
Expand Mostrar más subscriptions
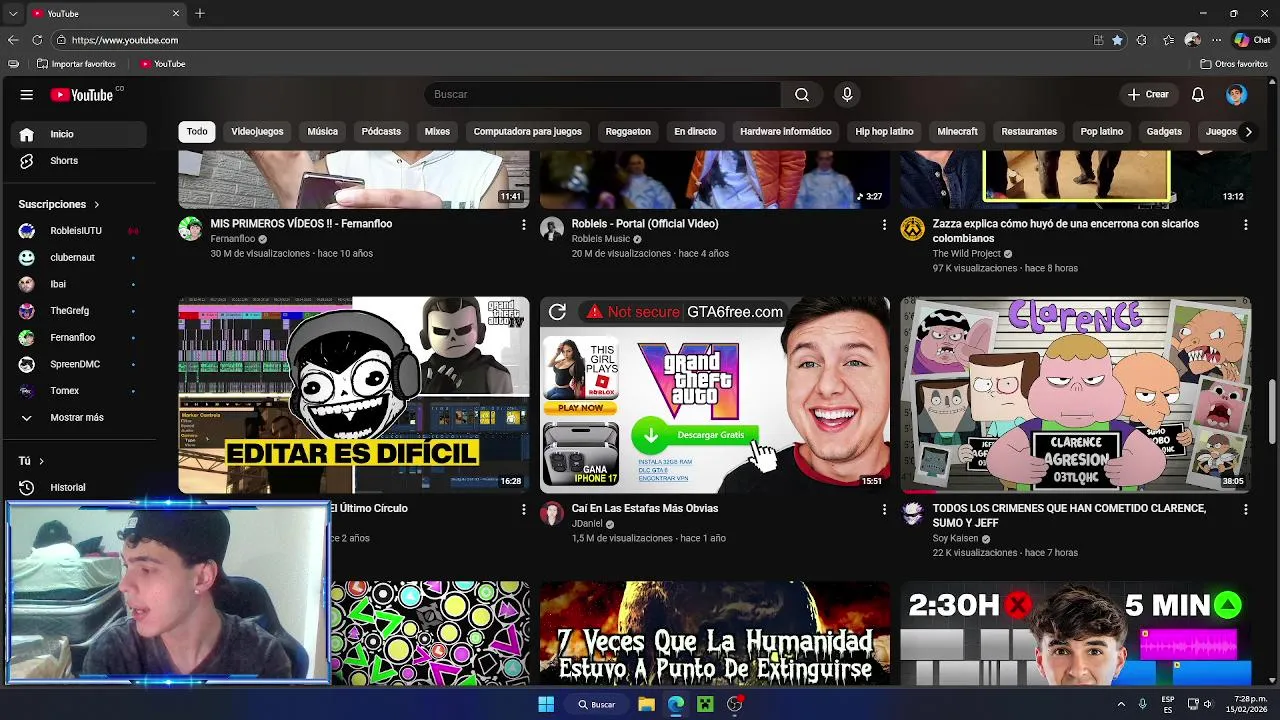coord(78,418)
